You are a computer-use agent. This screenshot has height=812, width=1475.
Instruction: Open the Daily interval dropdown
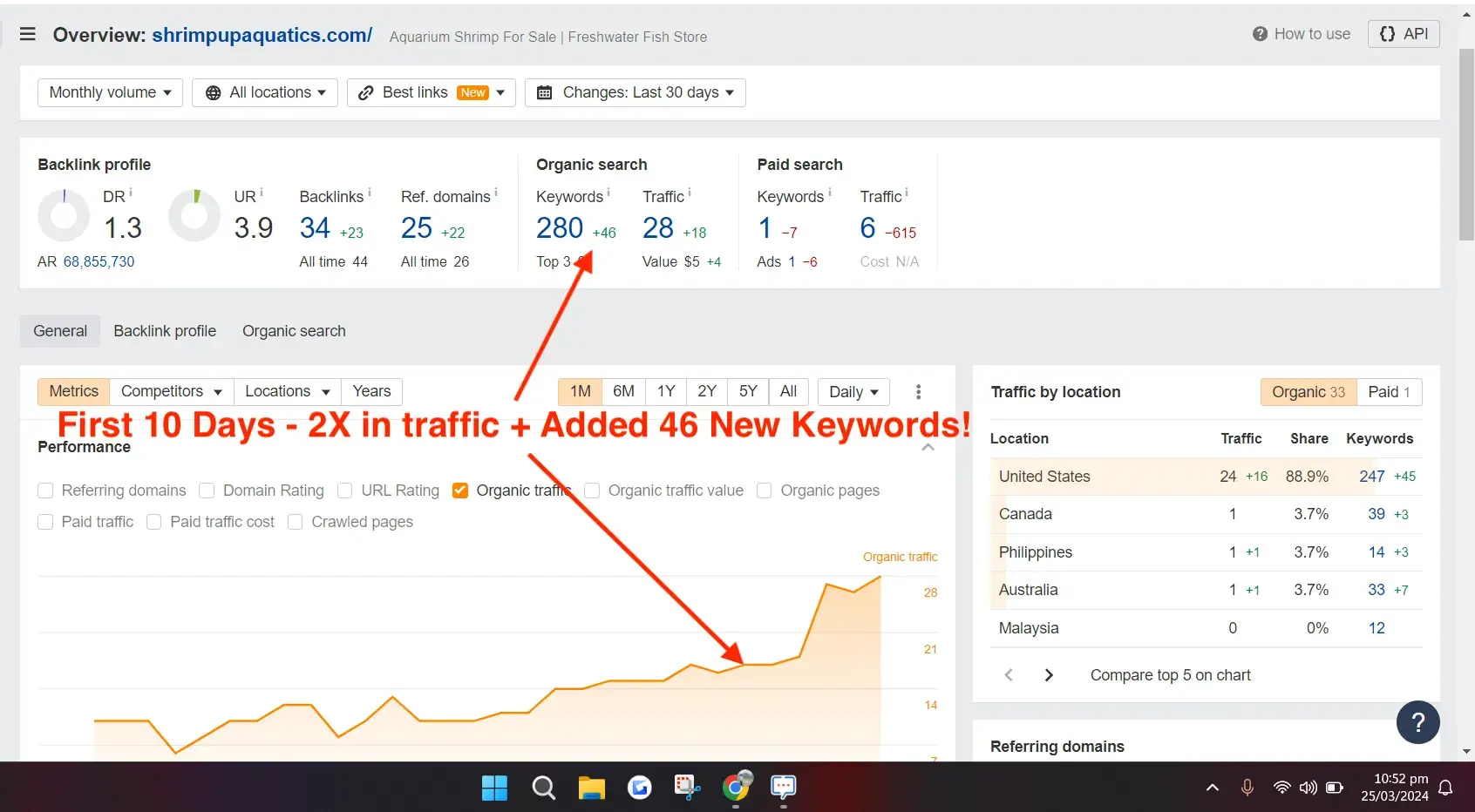click(x=853, y=391)
